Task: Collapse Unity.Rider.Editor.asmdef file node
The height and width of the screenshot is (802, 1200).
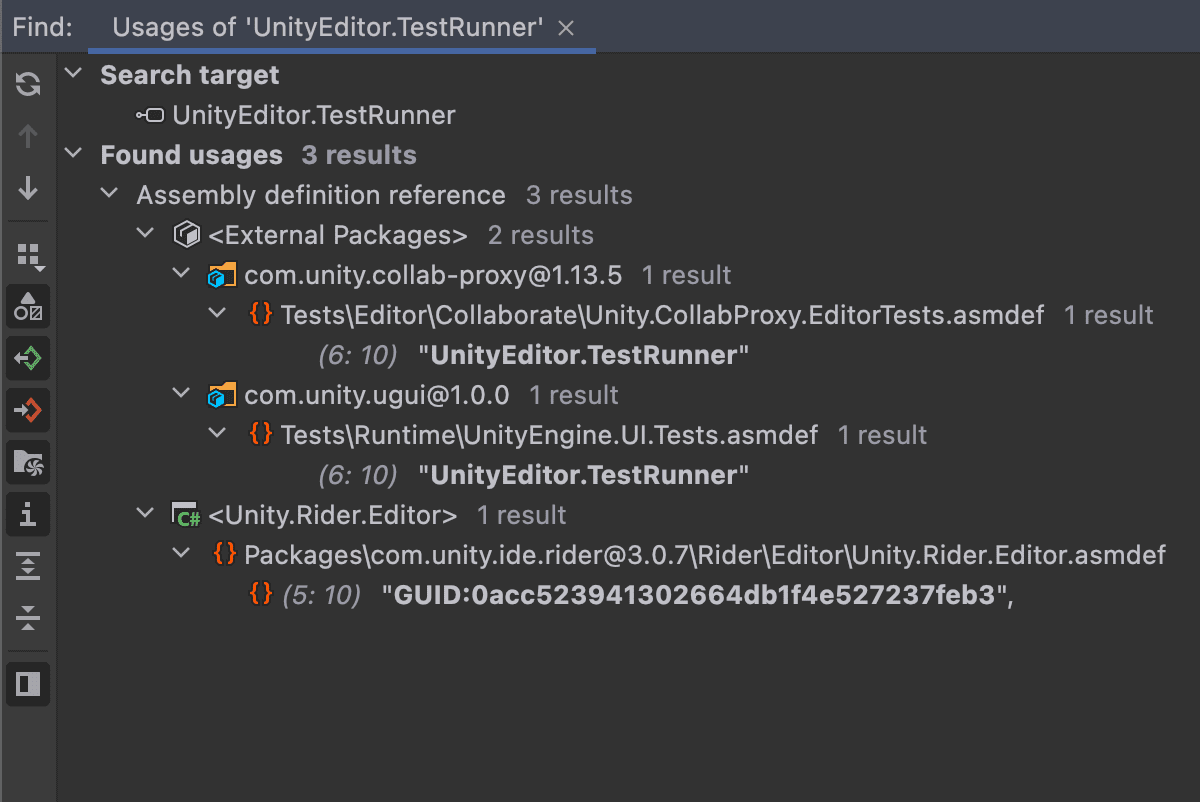Action: pos(182,555)
